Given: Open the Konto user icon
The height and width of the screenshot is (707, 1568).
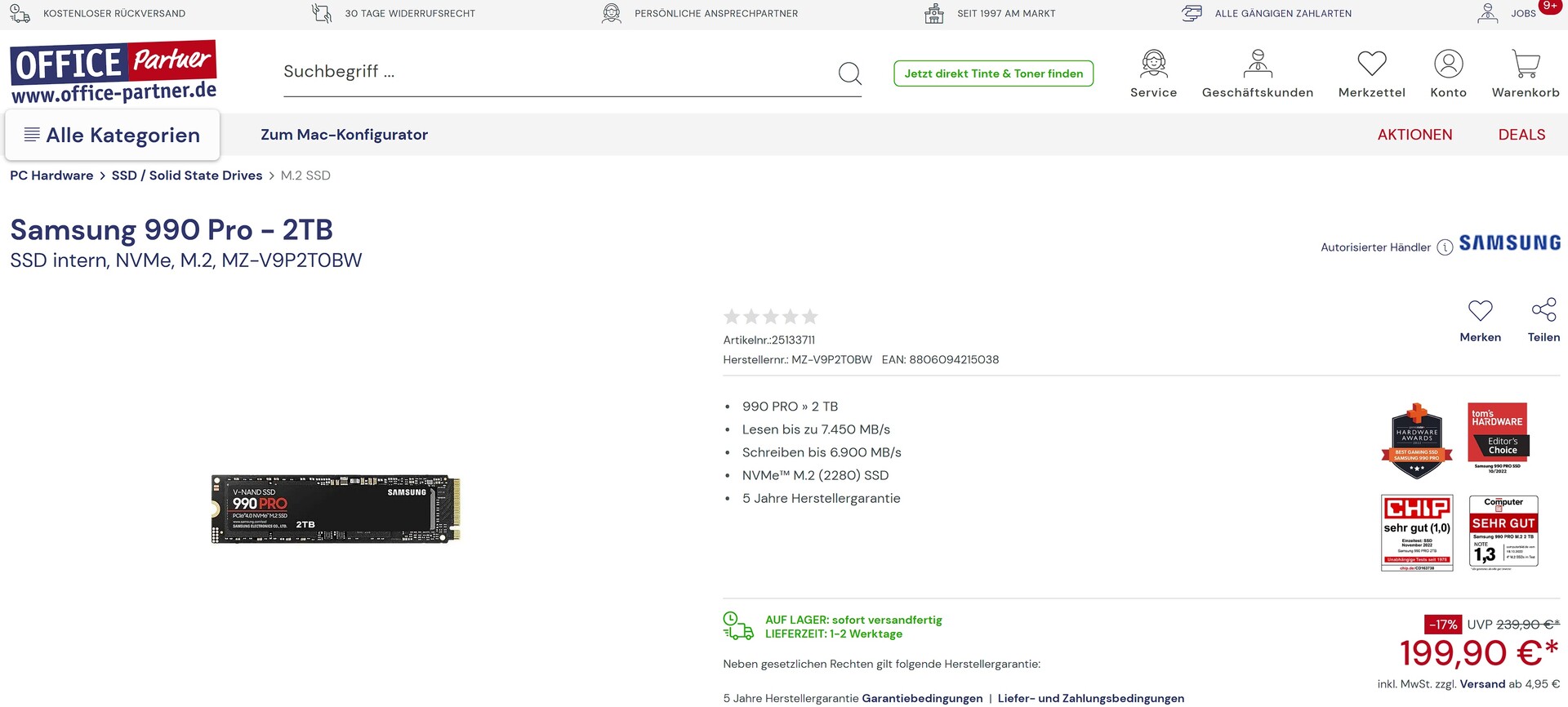Looking at the screenshot, I should (1448, 63).
